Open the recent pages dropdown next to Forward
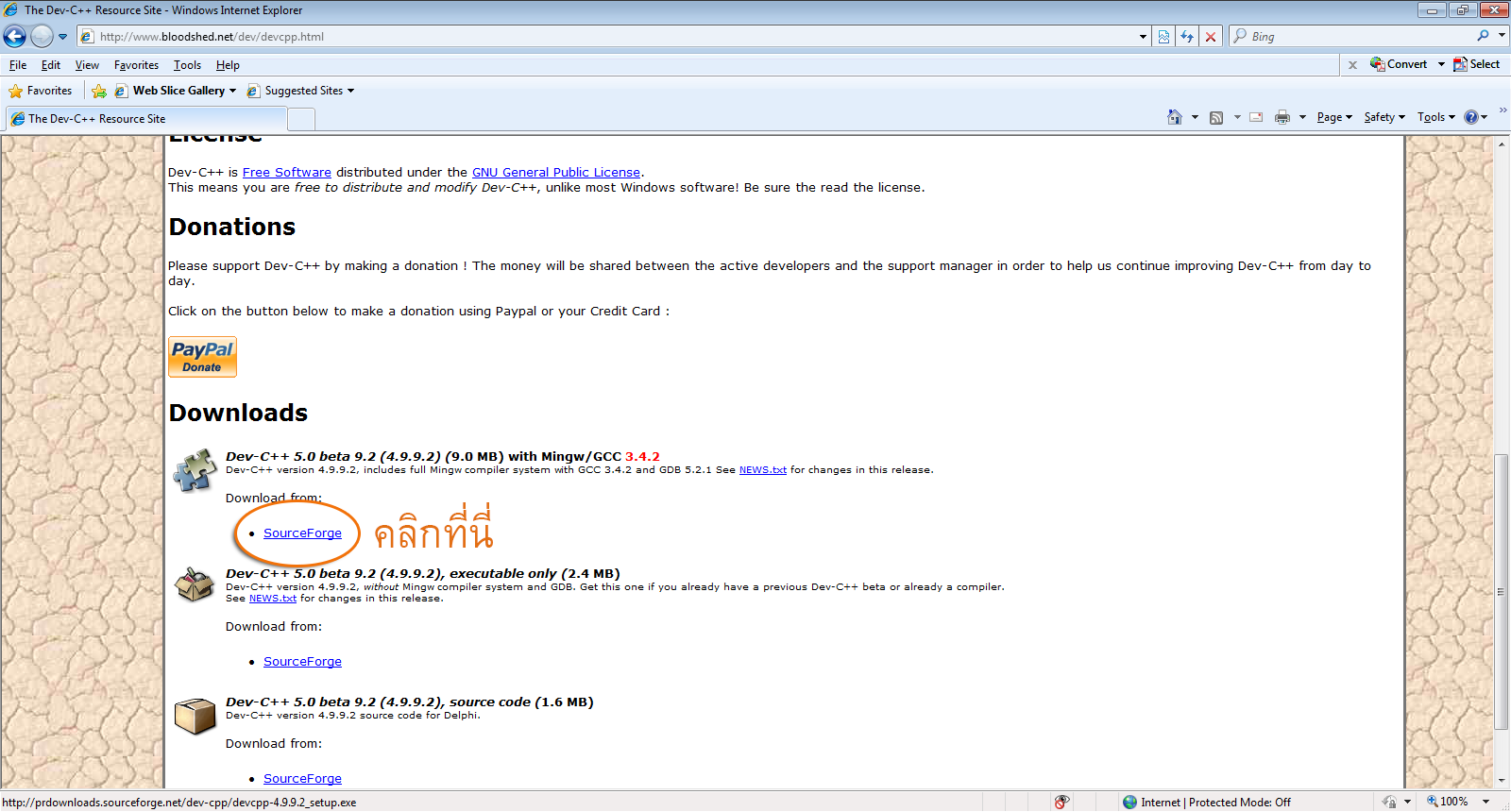The width and height of the screenshot is (1511, 812). tap(63, 37)
